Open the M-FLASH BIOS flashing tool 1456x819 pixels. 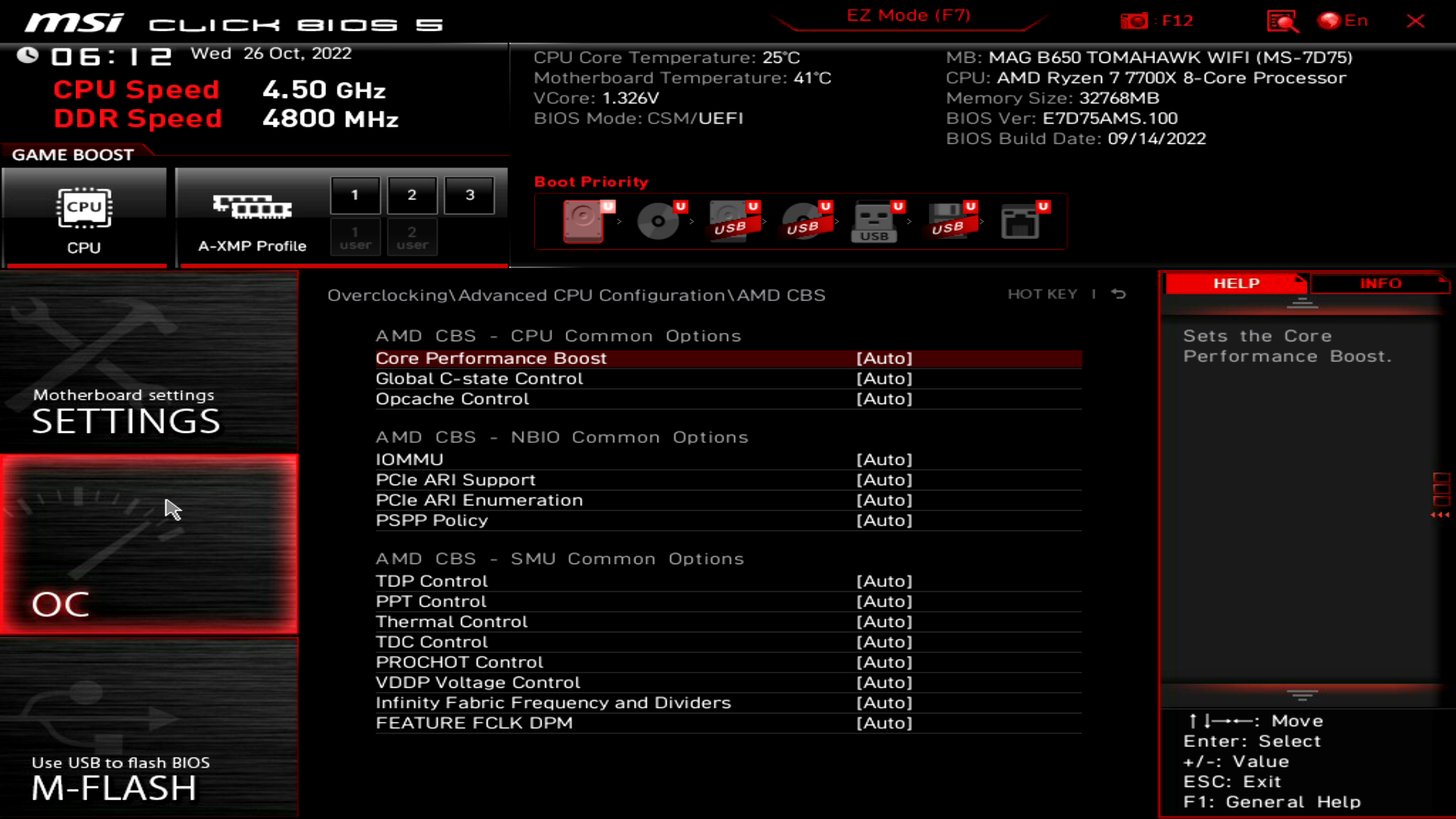[114, 789]
